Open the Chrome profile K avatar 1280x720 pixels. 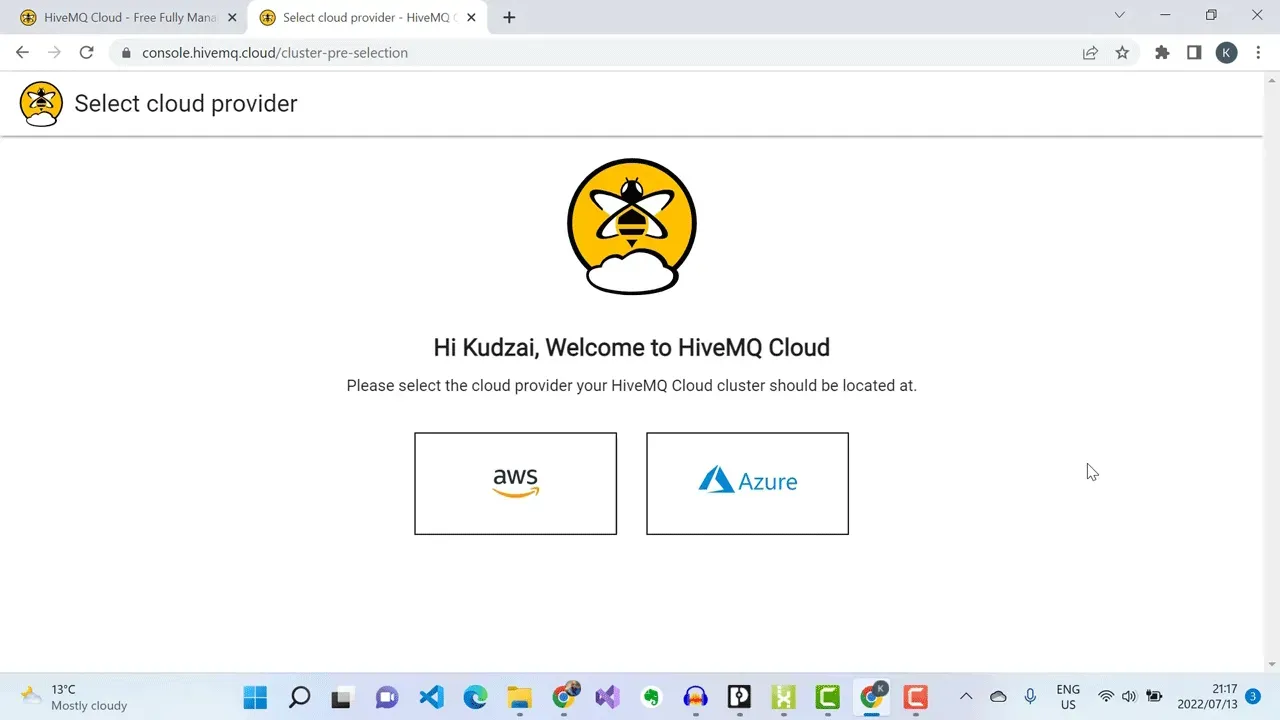coord(1226,53)
